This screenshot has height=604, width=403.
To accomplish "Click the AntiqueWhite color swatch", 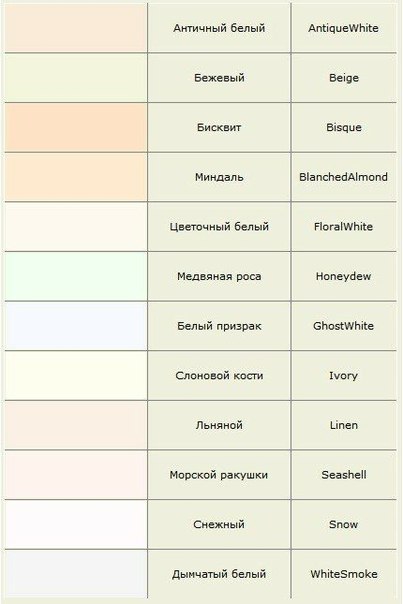I will pyautogui.click(x=76, y=28).
